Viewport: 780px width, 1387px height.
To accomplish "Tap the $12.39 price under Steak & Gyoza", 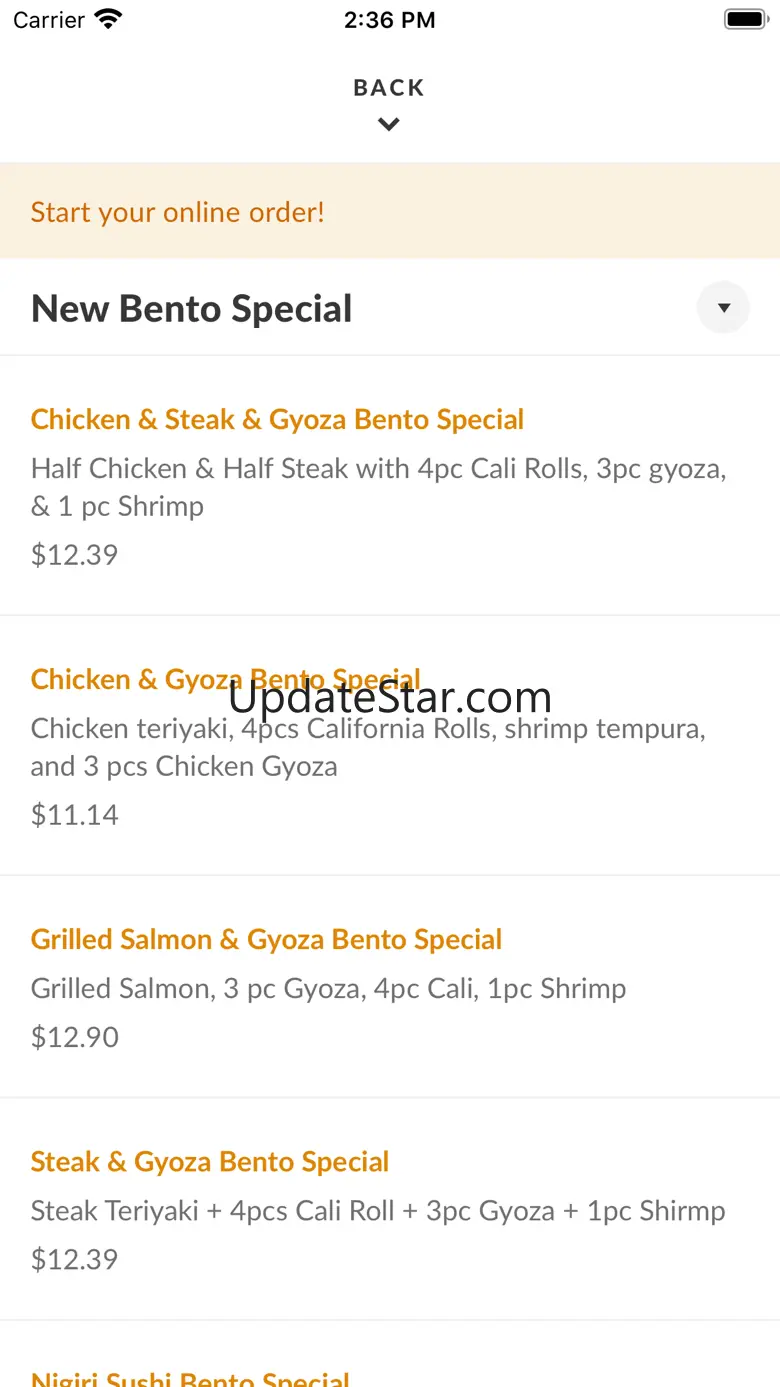I will pos(75,1259).
